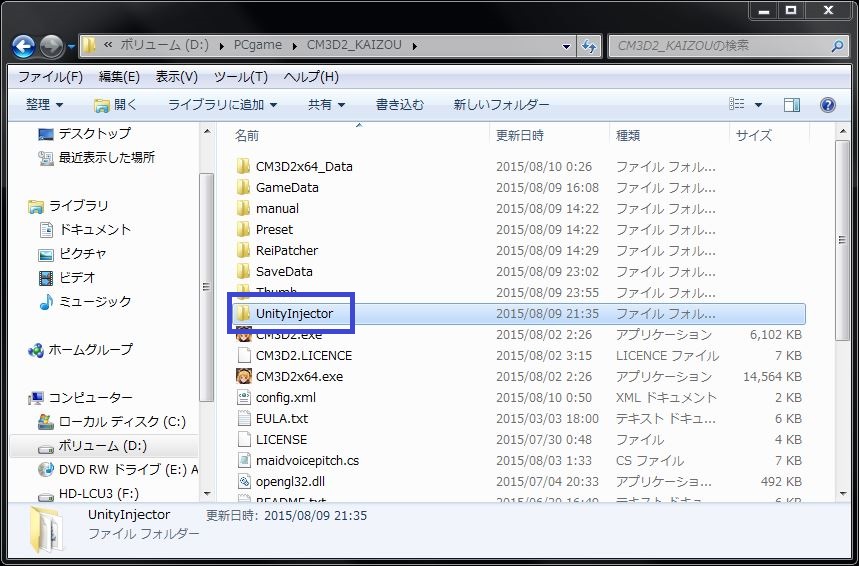Open the 共有 dropdown
859x566 pixels.
coord(326,105)
